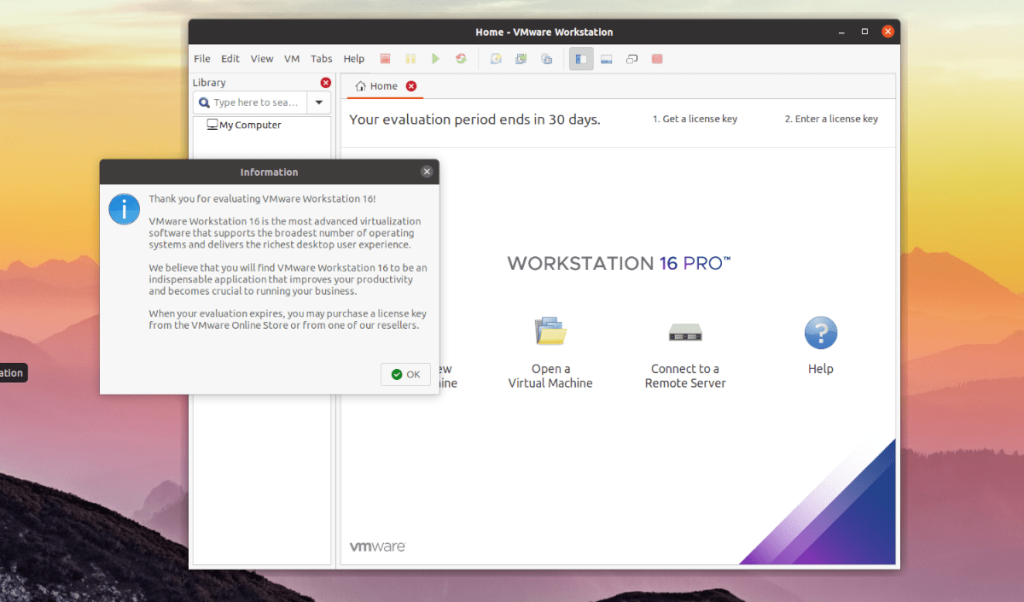The image size is (1024, 602).
Task: Expand the library search options dropdown
Action: [318, 102]
